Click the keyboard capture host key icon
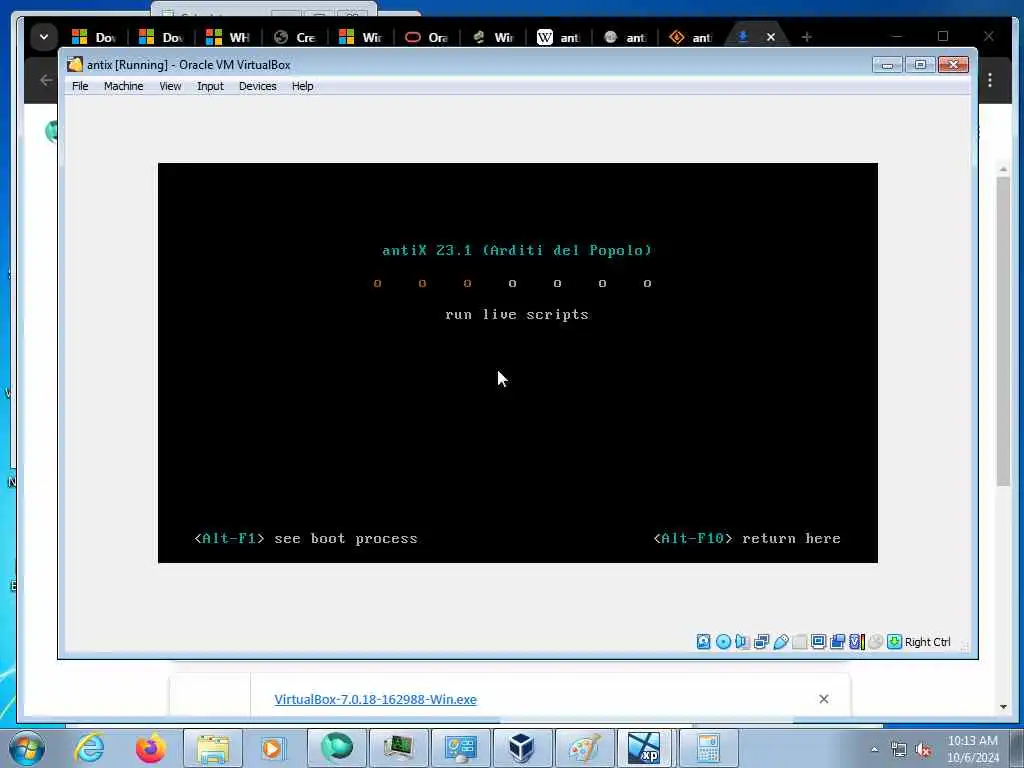 click(895, 642)
